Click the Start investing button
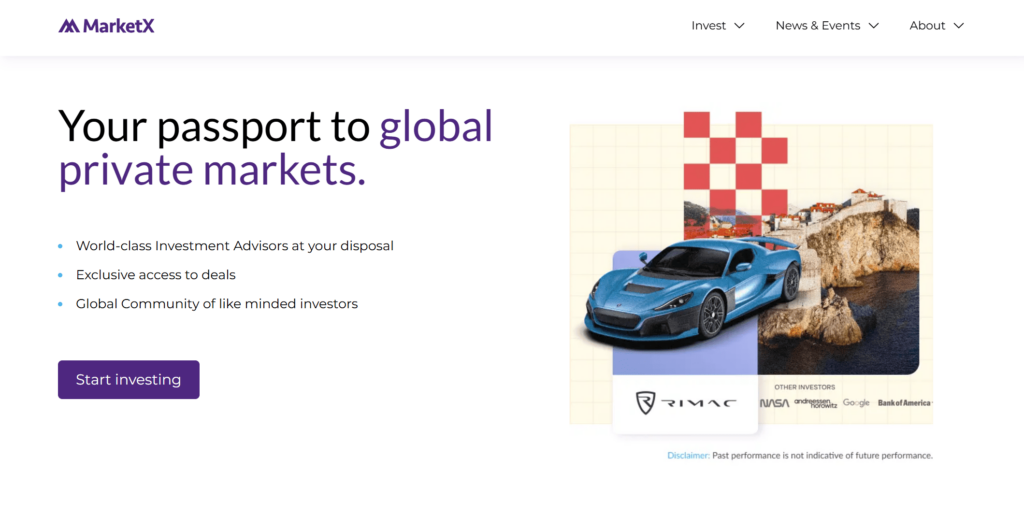Screen dimensions: 1024x529 click(129, 379)
